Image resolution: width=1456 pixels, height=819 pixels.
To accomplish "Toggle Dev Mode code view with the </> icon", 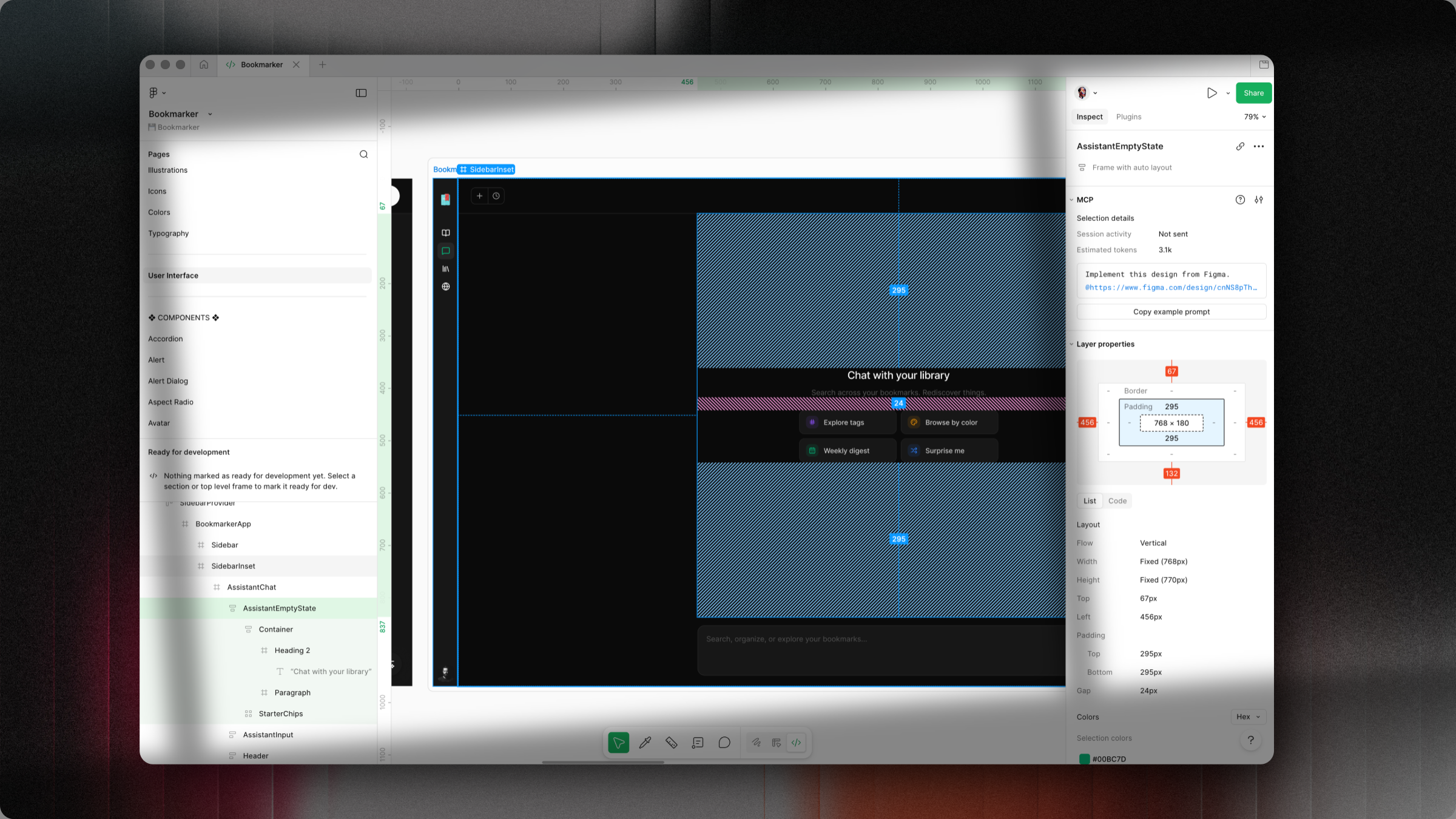I will click(796, 742).
